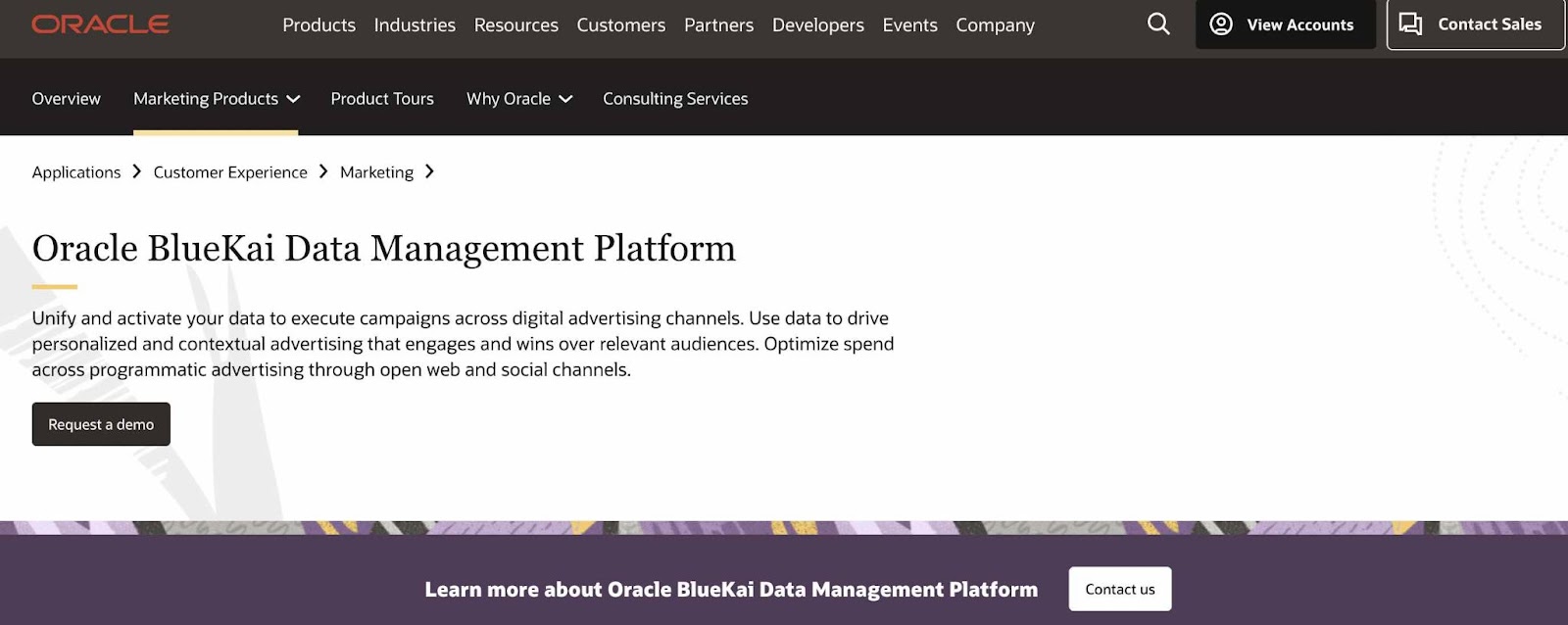Expand the Marketing Products chevron
The width and height of the screenshot is (1568, 625).
[293, 99]
